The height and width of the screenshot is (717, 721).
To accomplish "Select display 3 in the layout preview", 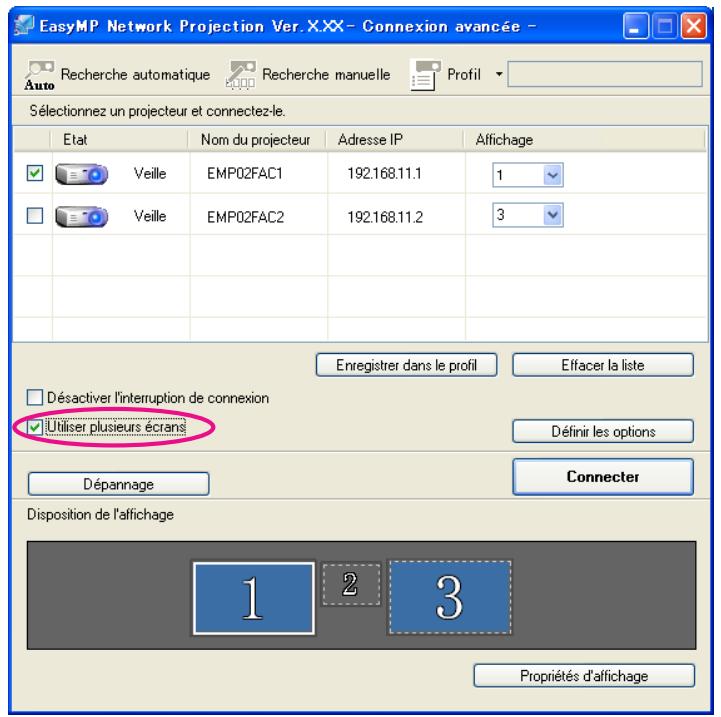I will [450, 597].
